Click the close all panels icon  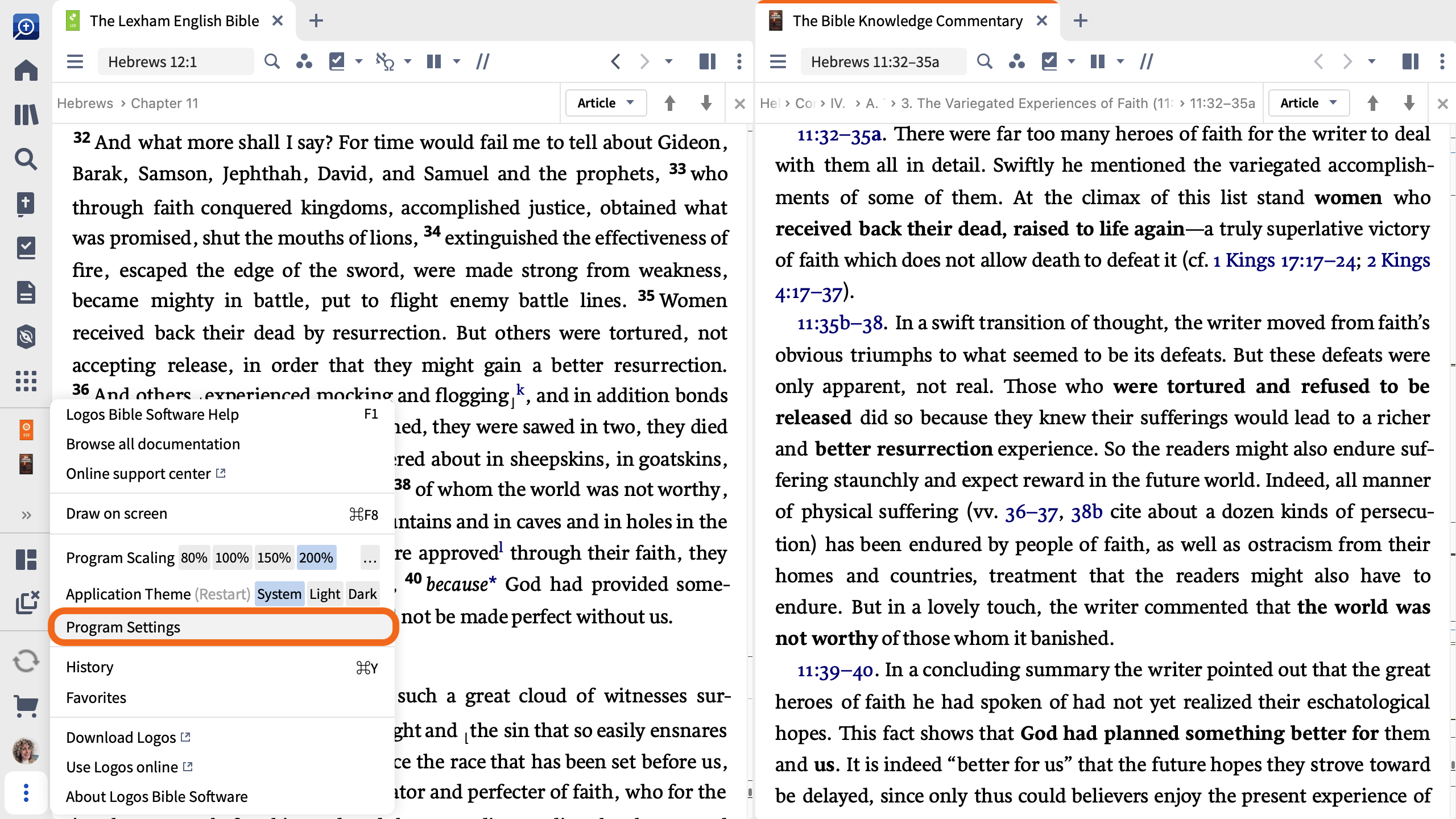[27, 602]
